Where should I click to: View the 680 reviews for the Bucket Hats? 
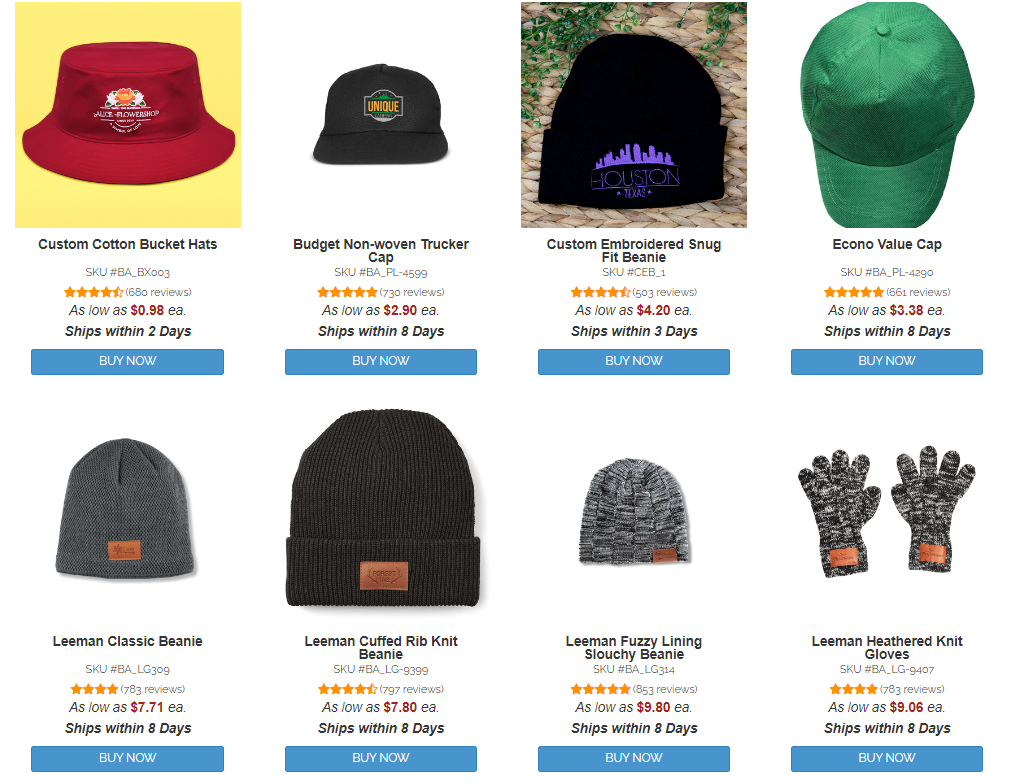(158, 292)
